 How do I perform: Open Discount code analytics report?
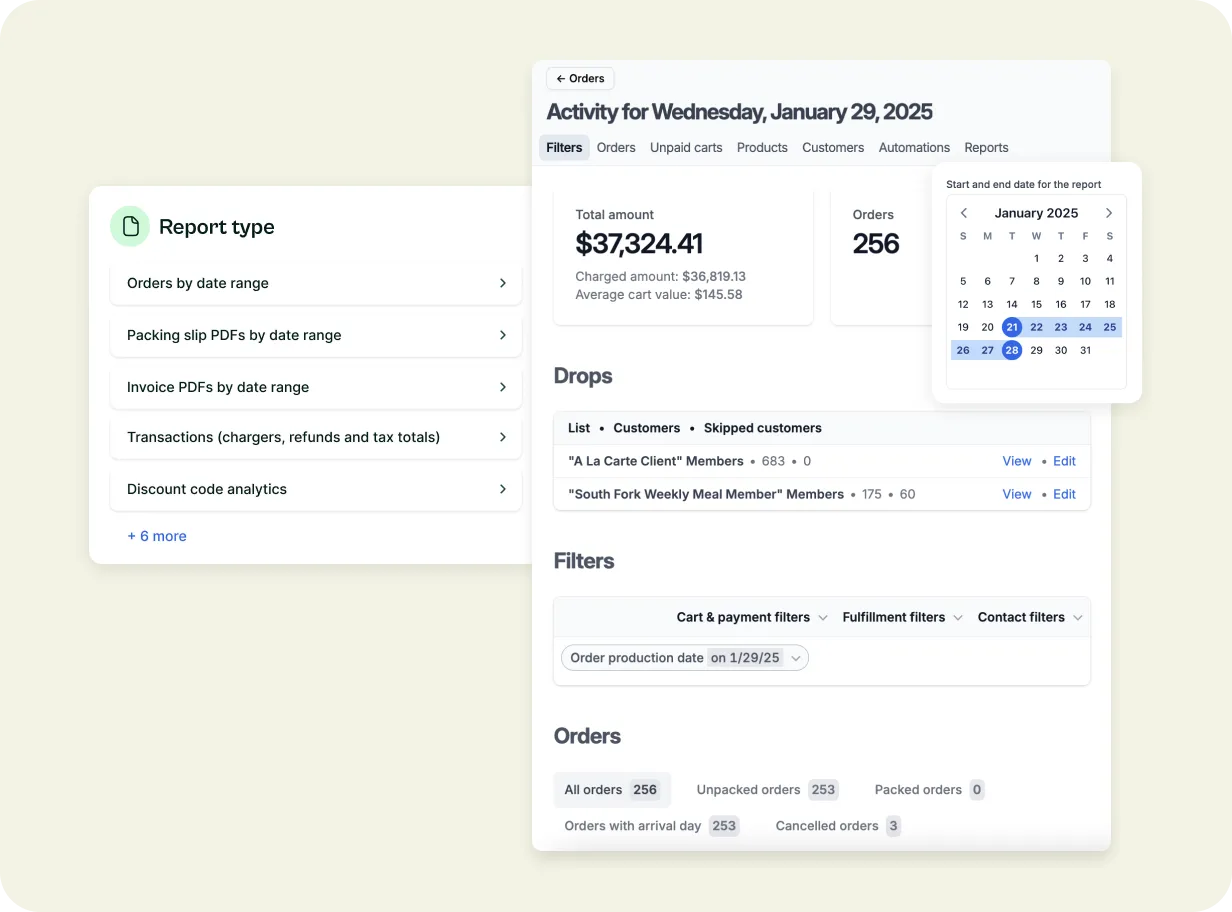pos(316,489)
